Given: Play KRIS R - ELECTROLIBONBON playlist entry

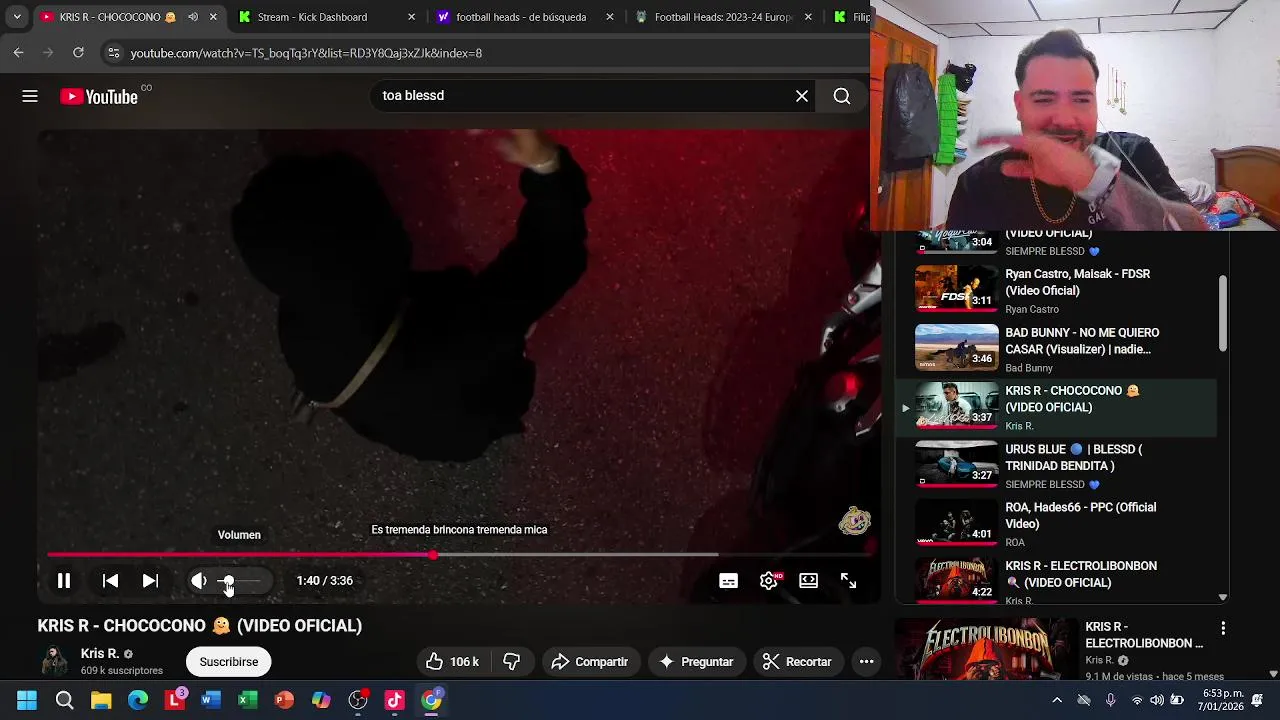Looking at the screenshot, I should click(x=1056, y=582).
